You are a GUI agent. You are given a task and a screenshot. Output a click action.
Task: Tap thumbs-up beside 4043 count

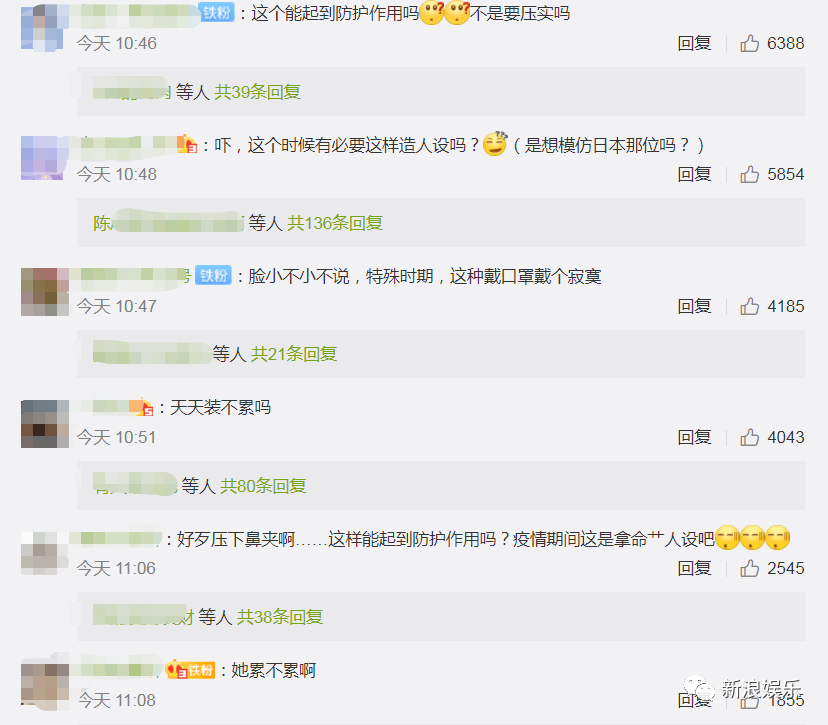[749, 437]
